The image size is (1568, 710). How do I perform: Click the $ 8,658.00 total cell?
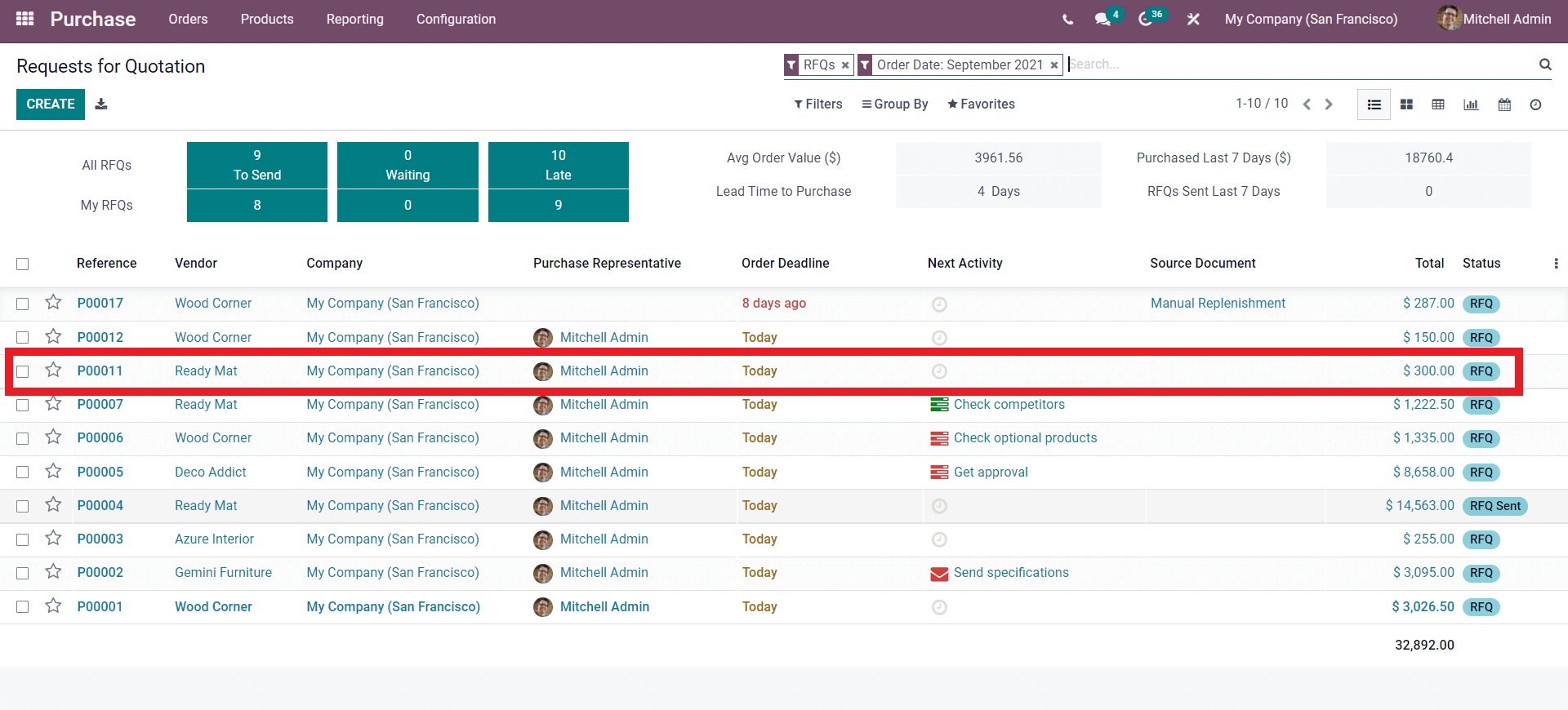(x=1423, y=472)
